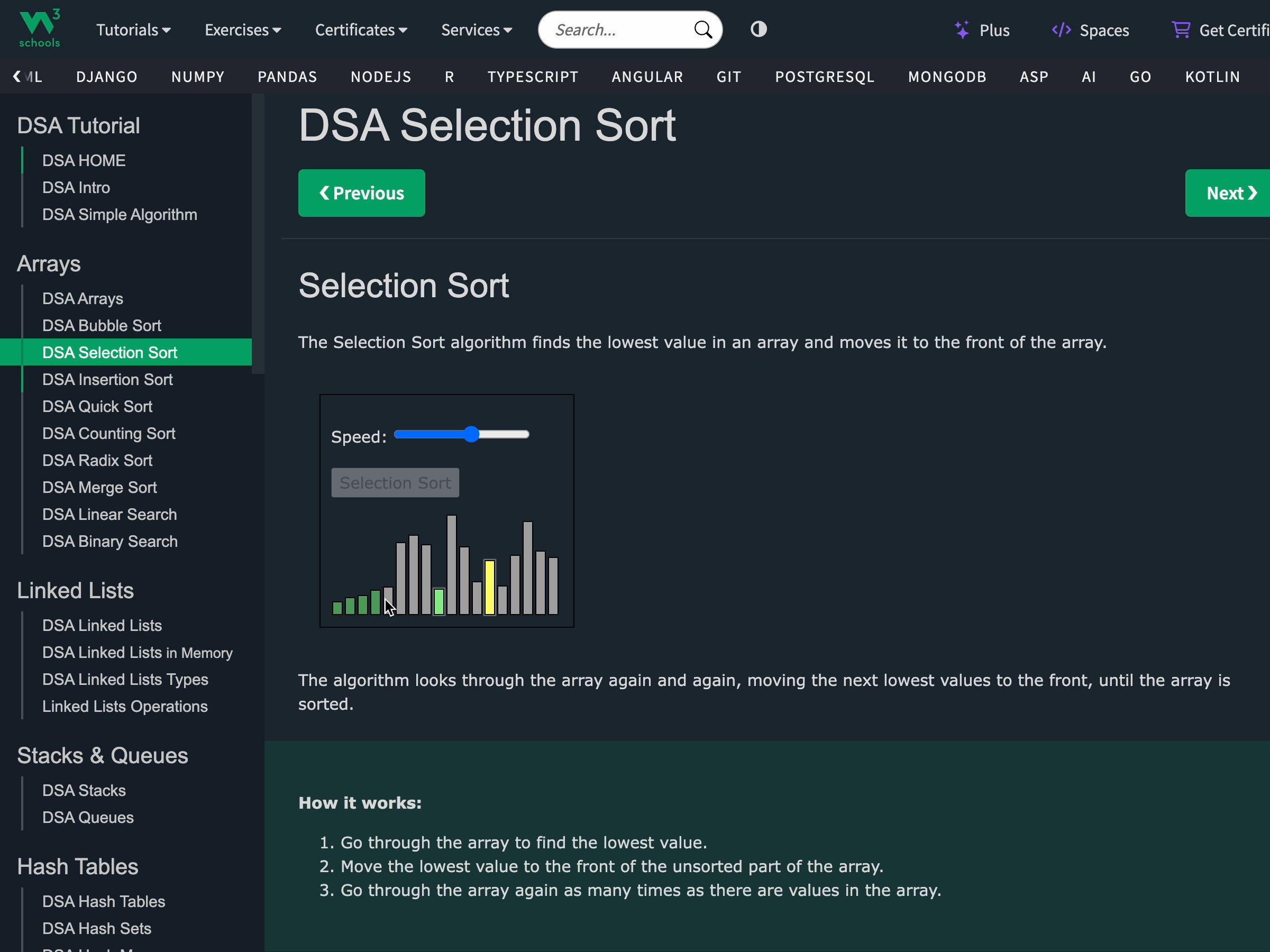This screenshot has height=952, width=1270.
Task: Click the Selection Sort run button
Action: [x=395, y=483]
